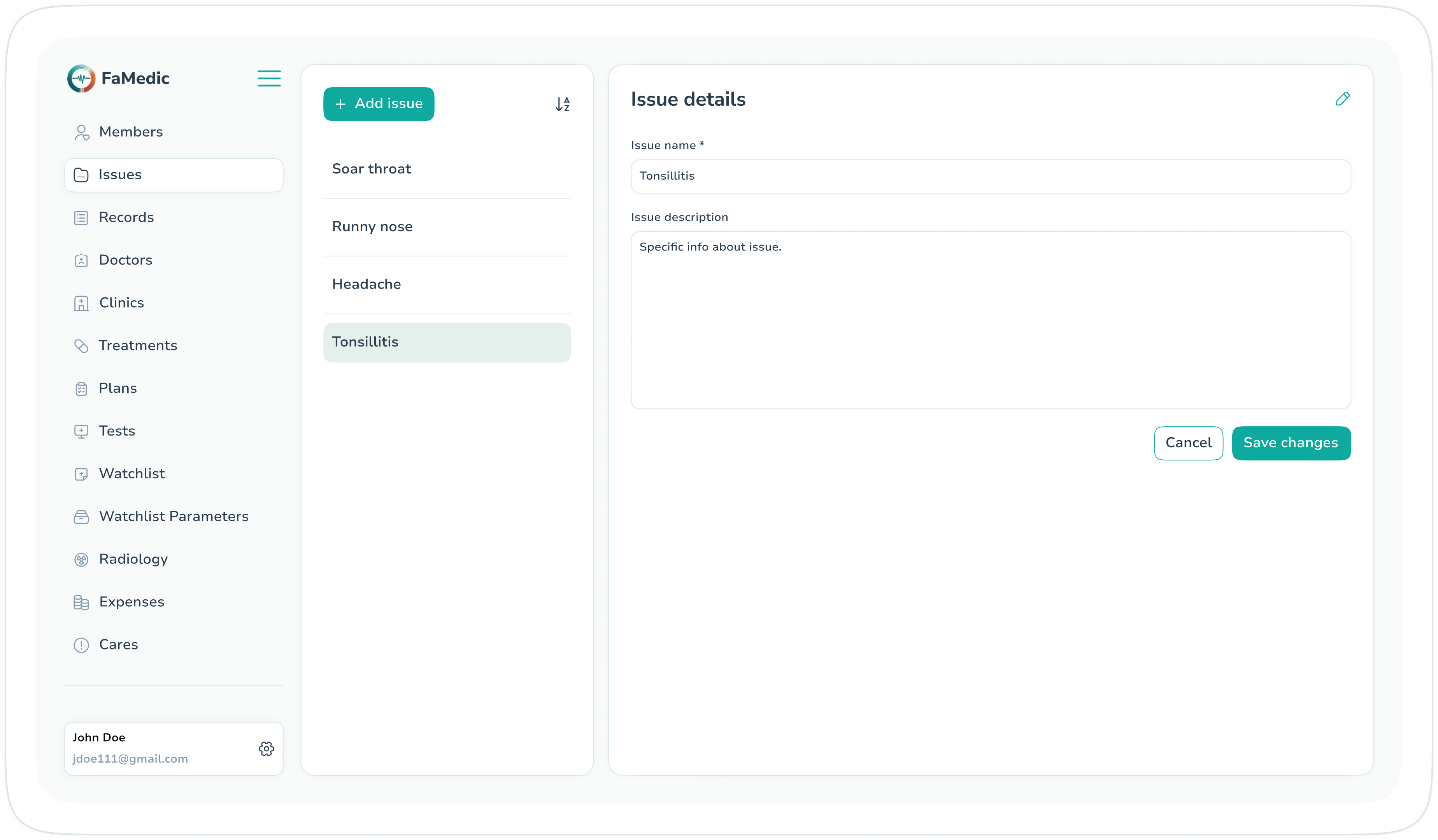Open account settings gear icon

(x=267, y=749)
